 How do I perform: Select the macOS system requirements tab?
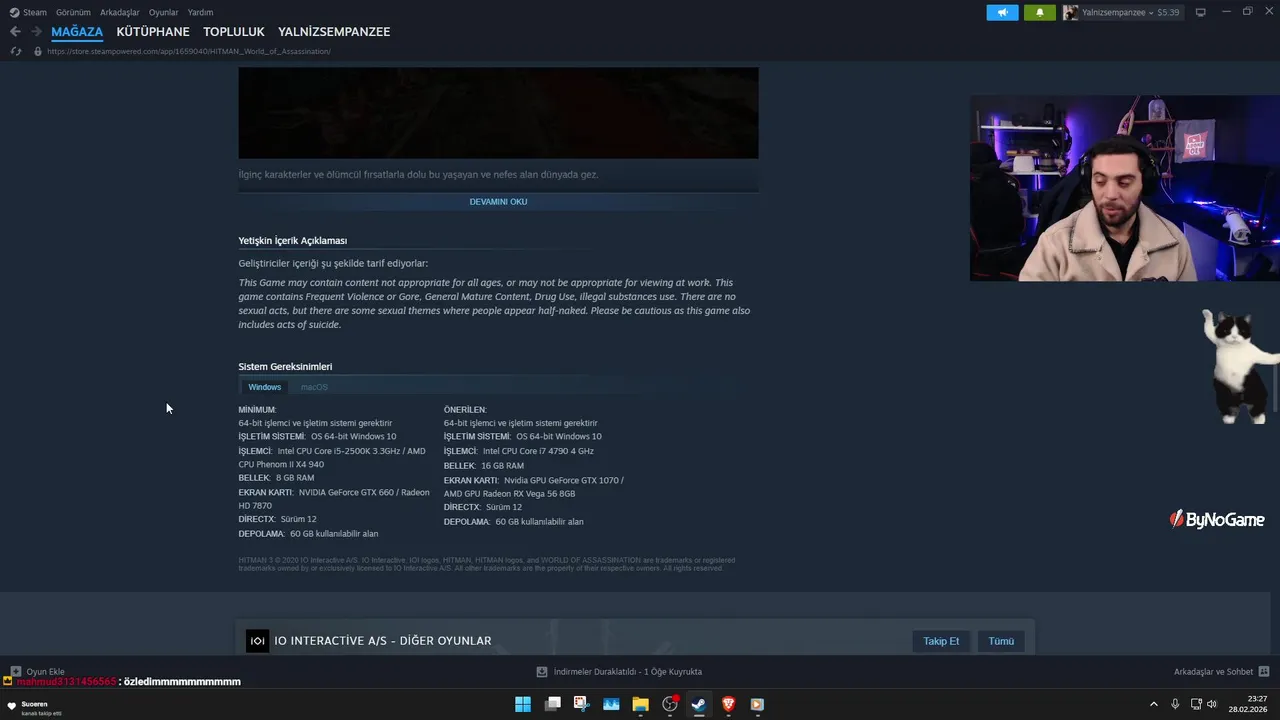coord(314,387)
